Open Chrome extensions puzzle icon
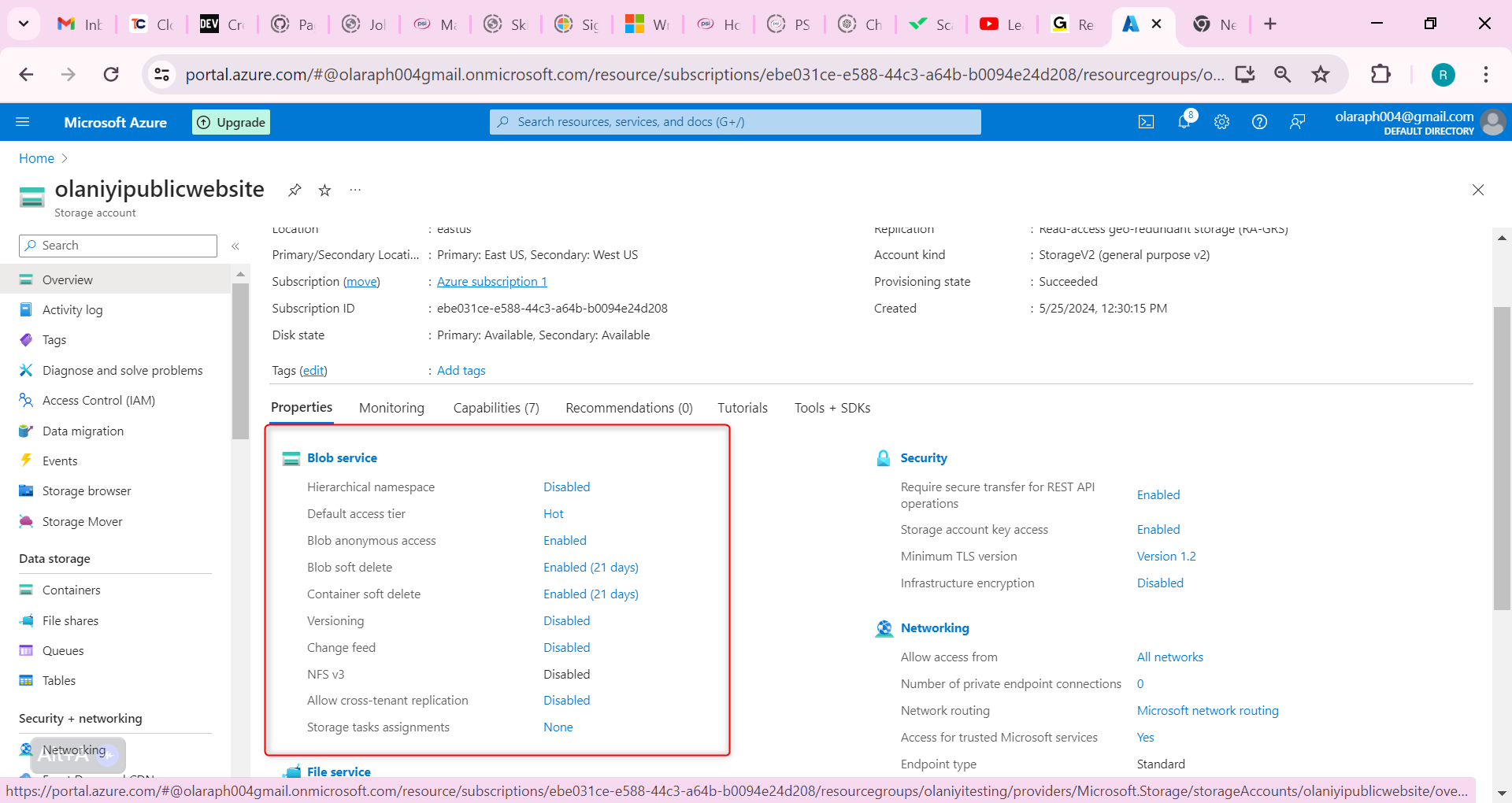Viewport: 1512px width, 803px height. (1380, 75)
